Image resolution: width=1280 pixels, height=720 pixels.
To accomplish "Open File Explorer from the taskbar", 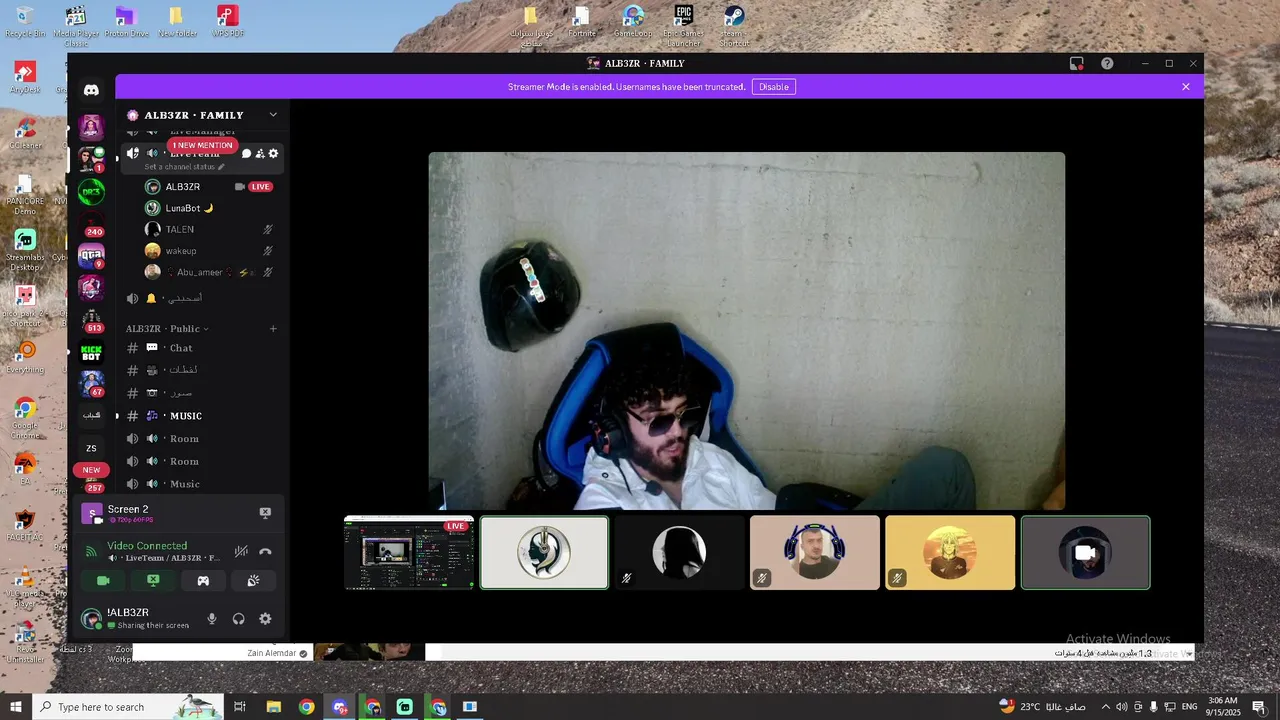I will [x=273, y=707].
